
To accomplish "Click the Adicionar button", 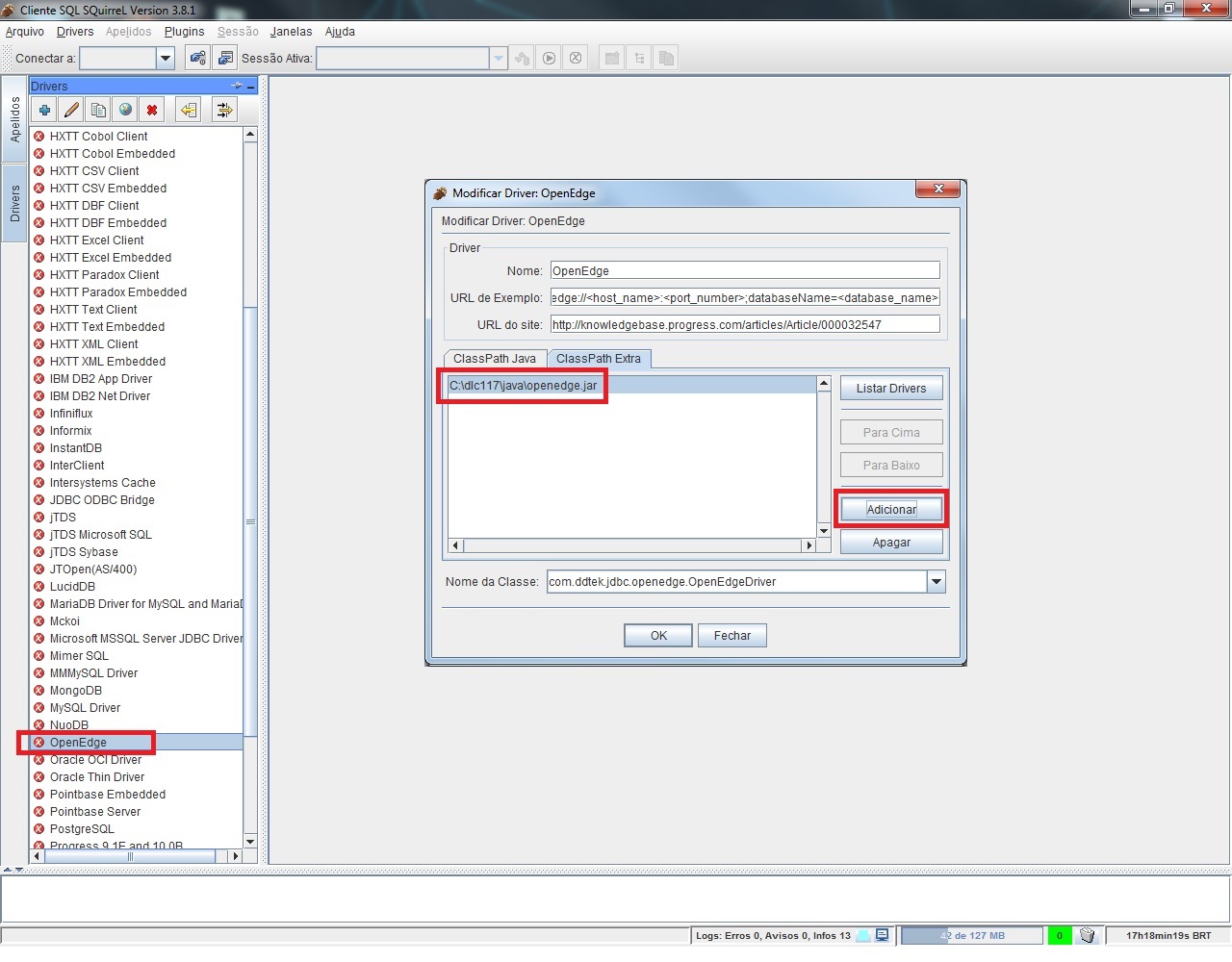I will click(x=891, y=509).
